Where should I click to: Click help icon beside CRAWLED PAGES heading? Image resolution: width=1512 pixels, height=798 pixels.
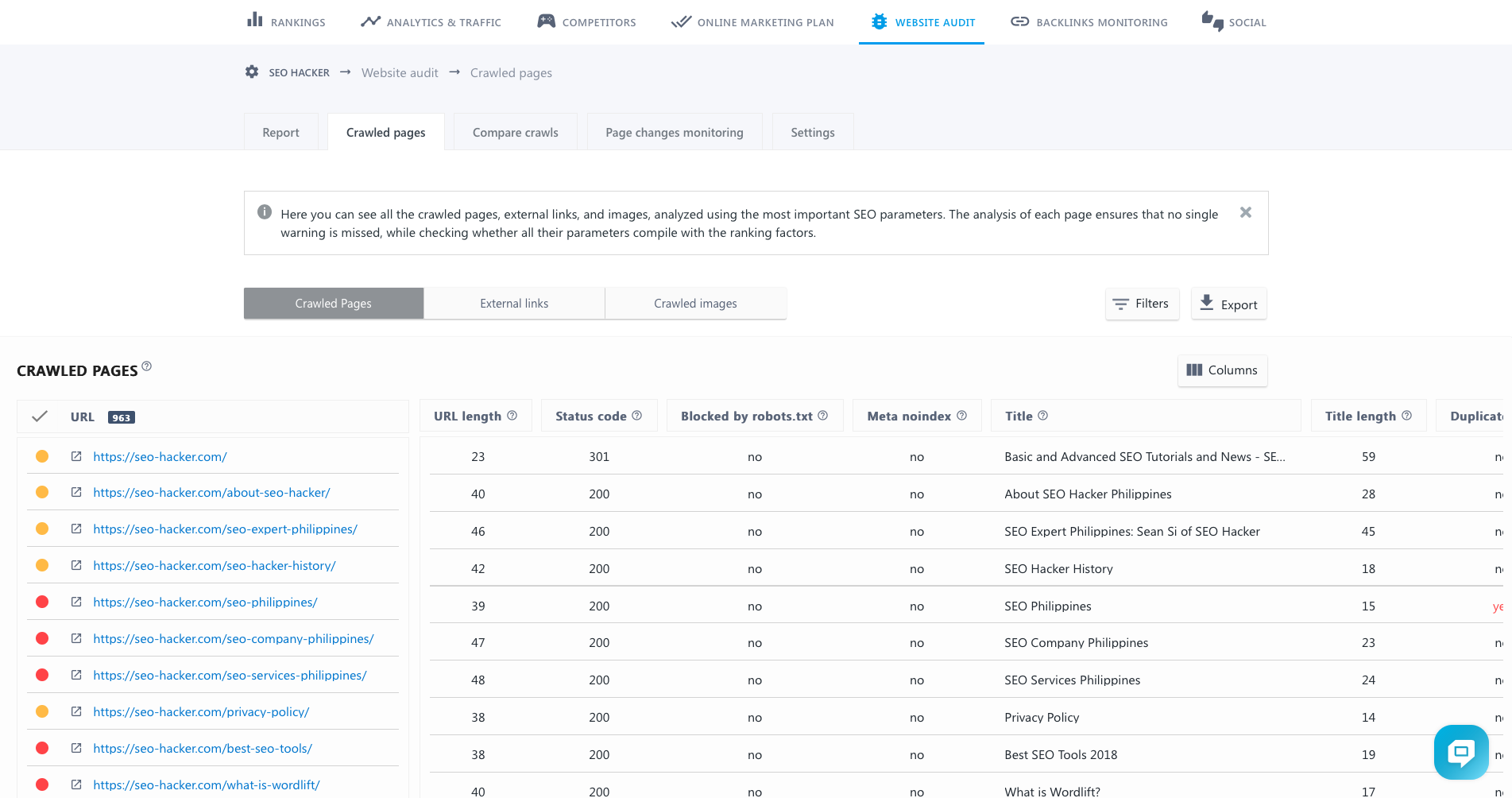coord(146,366)
